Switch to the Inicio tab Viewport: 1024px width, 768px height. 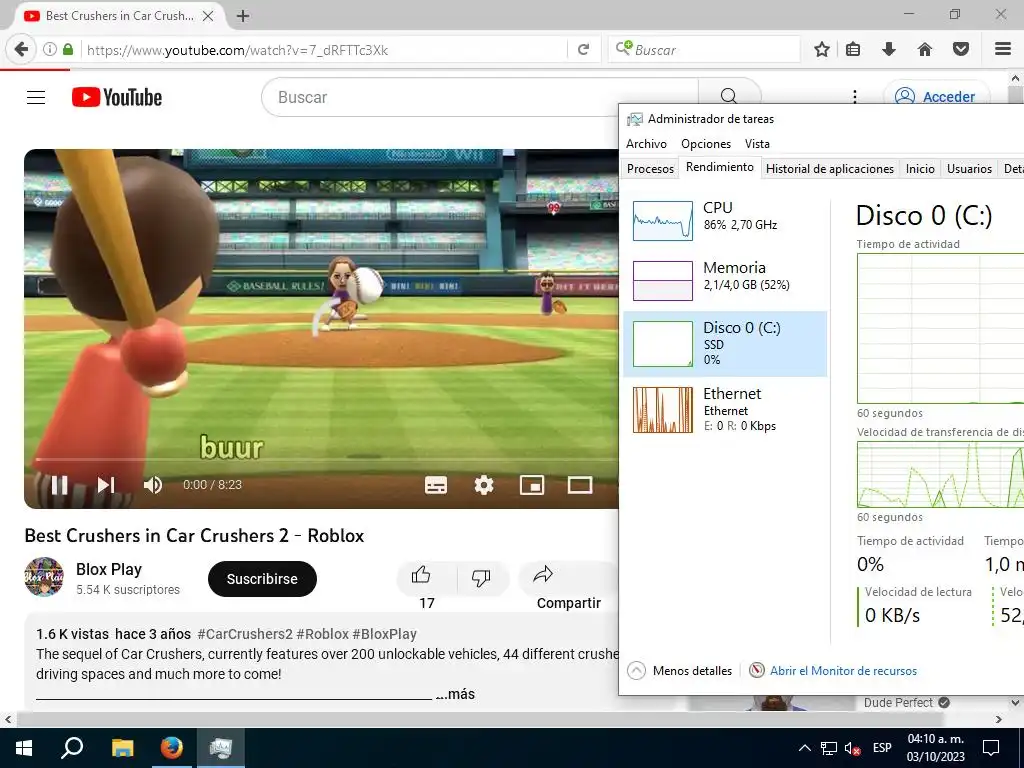click(x=920, y=168)
